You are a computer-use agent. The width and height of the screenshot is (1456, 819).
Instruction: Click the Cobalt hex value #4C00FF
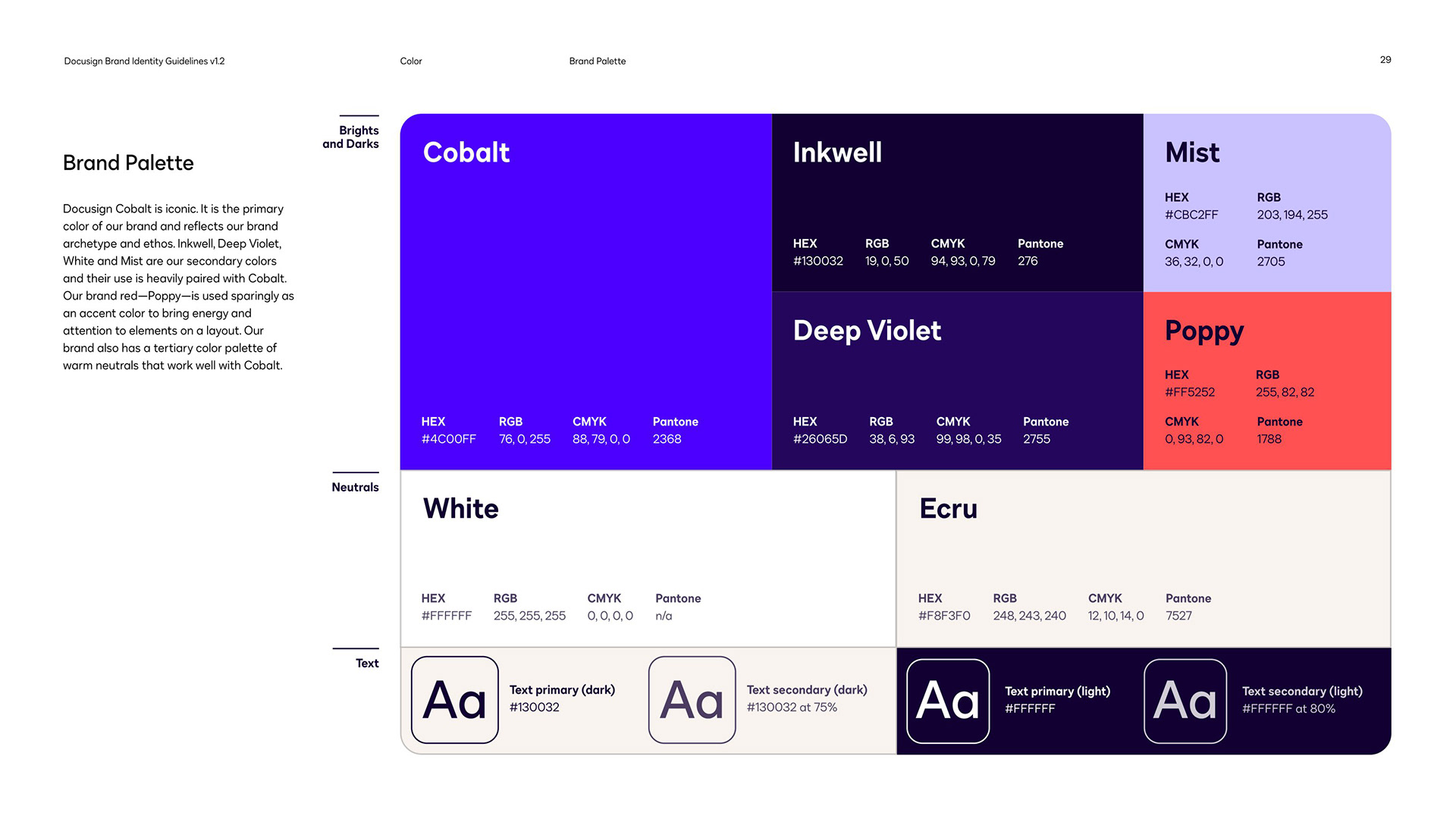[x=449, y=439]
